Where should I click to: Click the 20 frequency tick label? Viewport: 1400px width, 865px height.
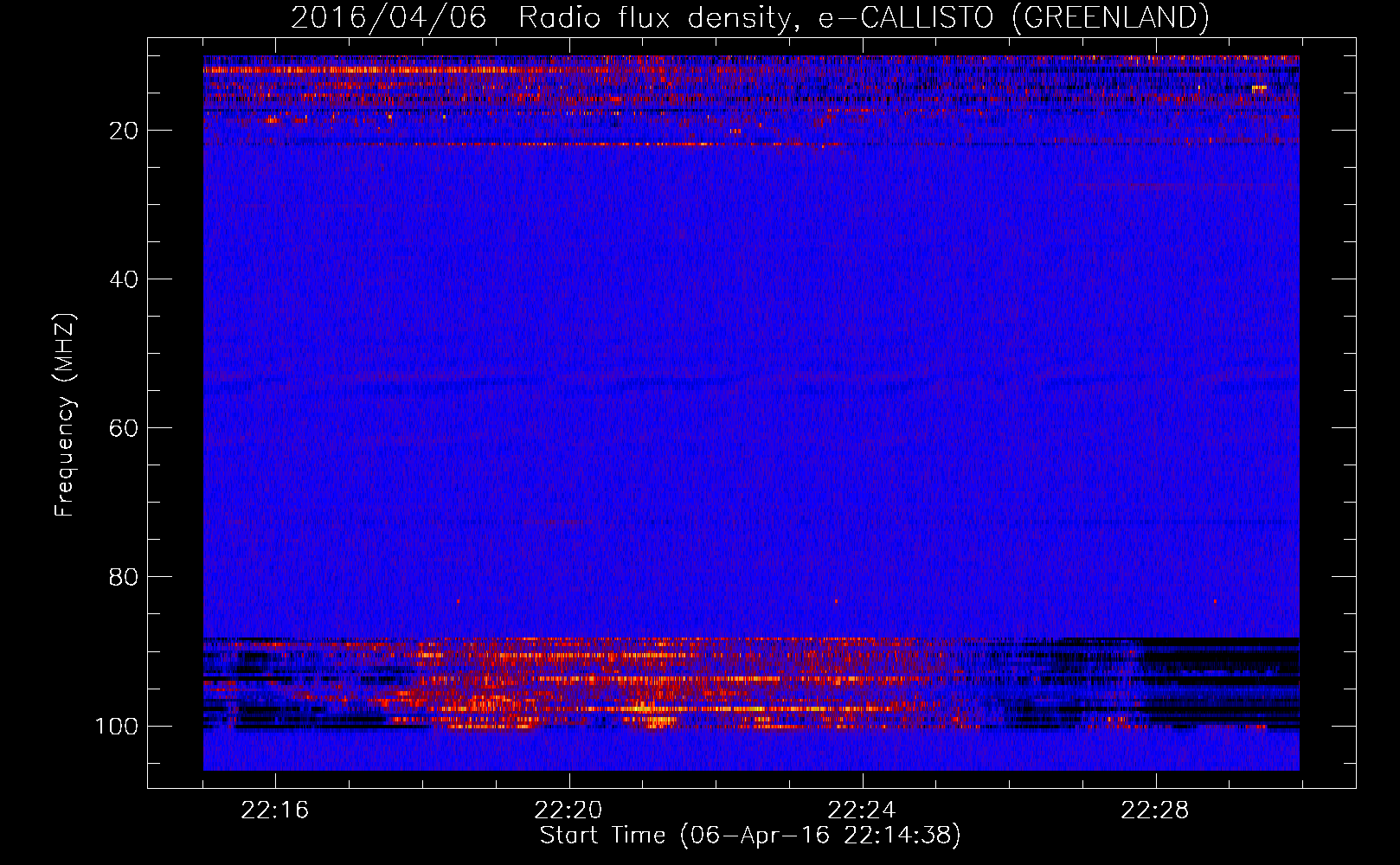pos(124,131)
